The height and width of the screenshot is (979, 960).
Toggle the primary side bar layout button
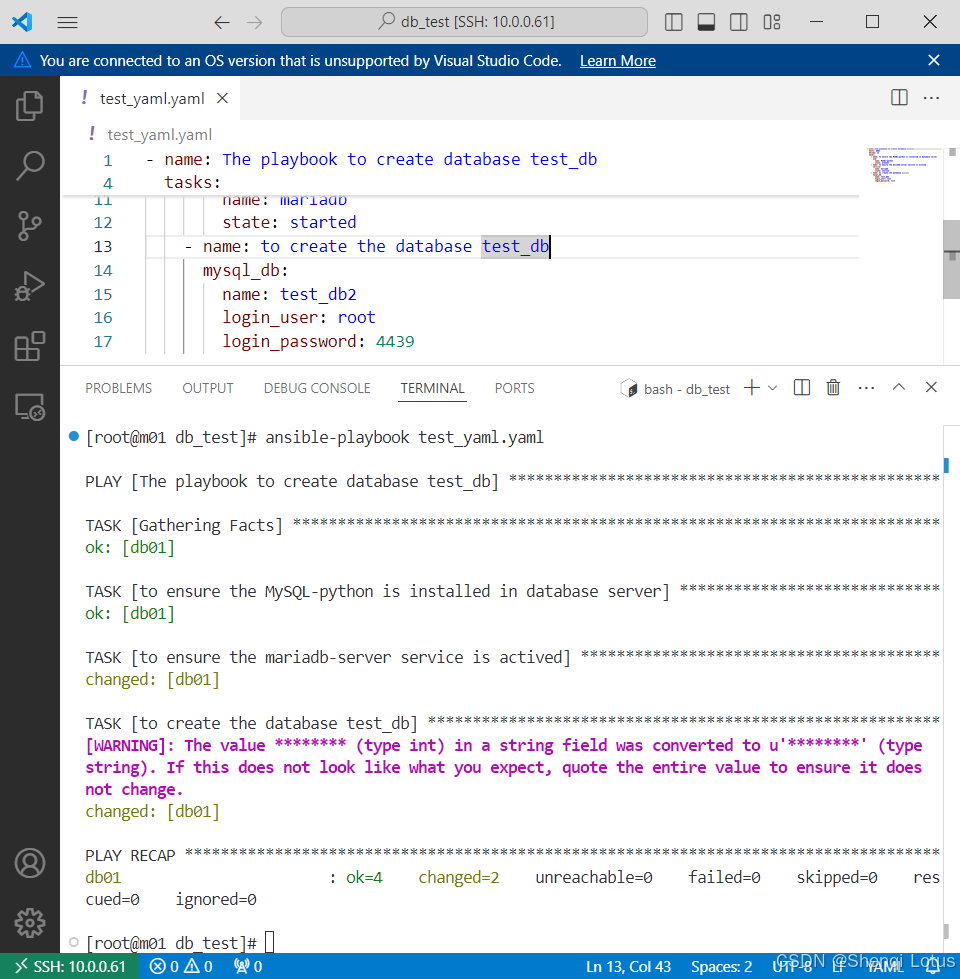[674, 22]
